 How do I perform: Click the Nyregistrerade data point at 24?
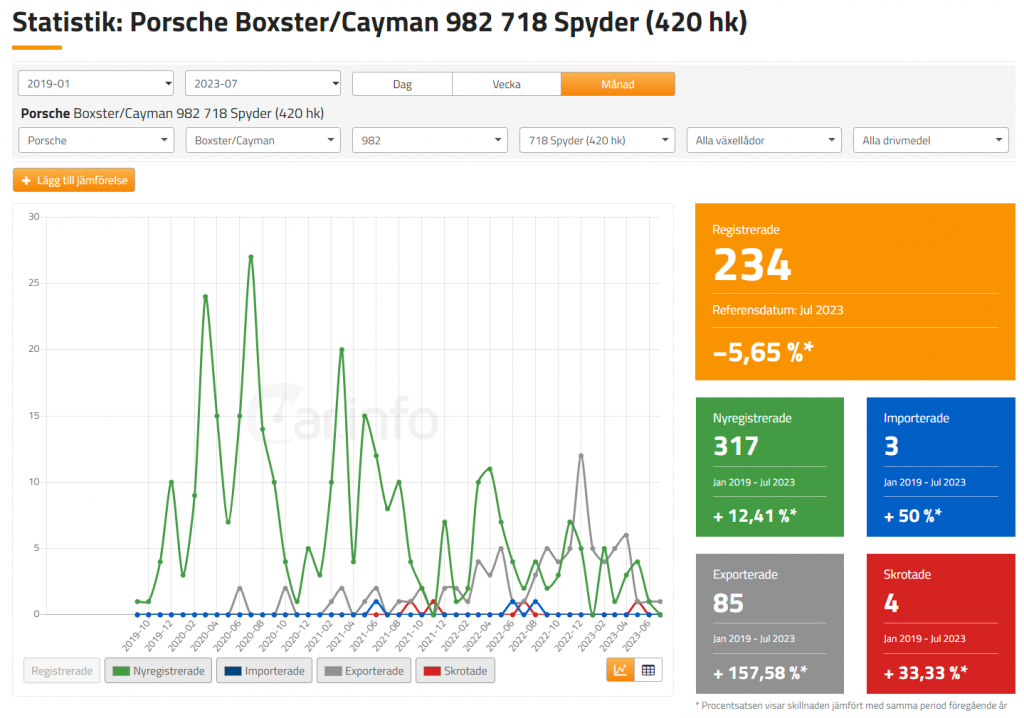(206, 297)
